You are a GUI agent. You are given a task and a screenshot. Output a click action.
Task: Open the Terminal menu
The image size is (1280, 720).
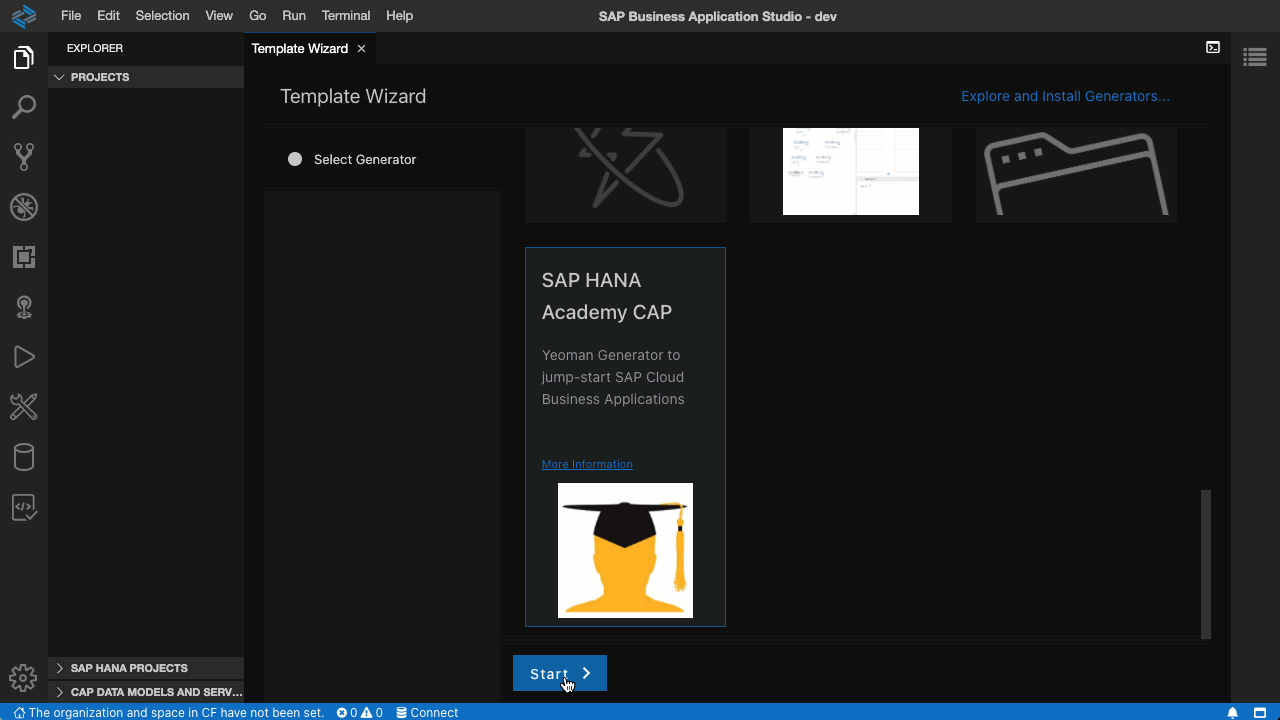[346, 16]
